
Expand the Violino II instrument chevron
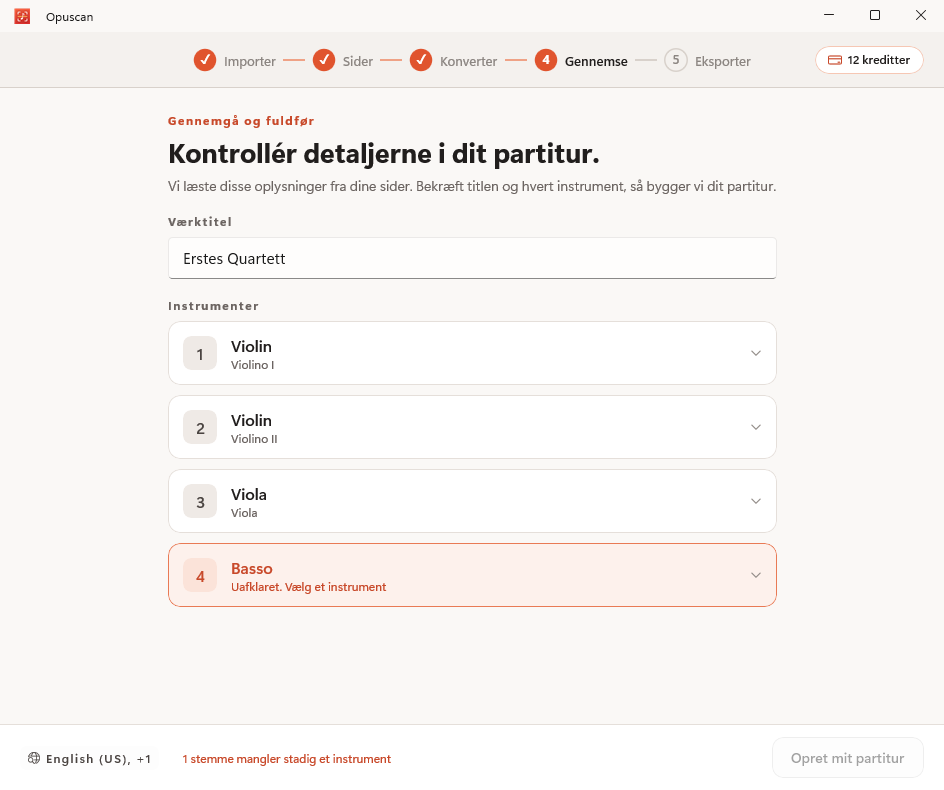[756, 428]
